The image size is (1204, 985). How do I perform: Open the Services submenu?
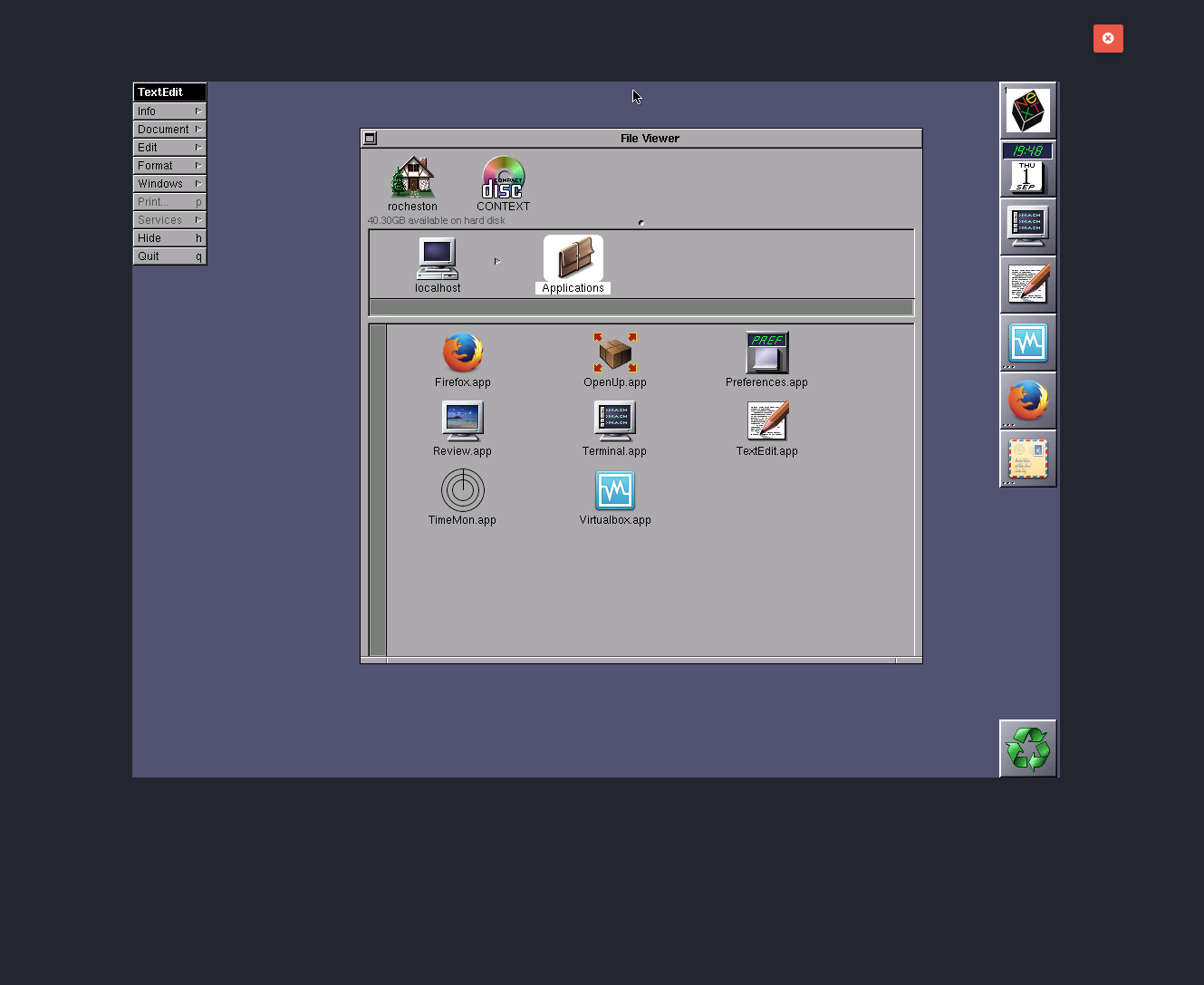click(x=169, y=219)
